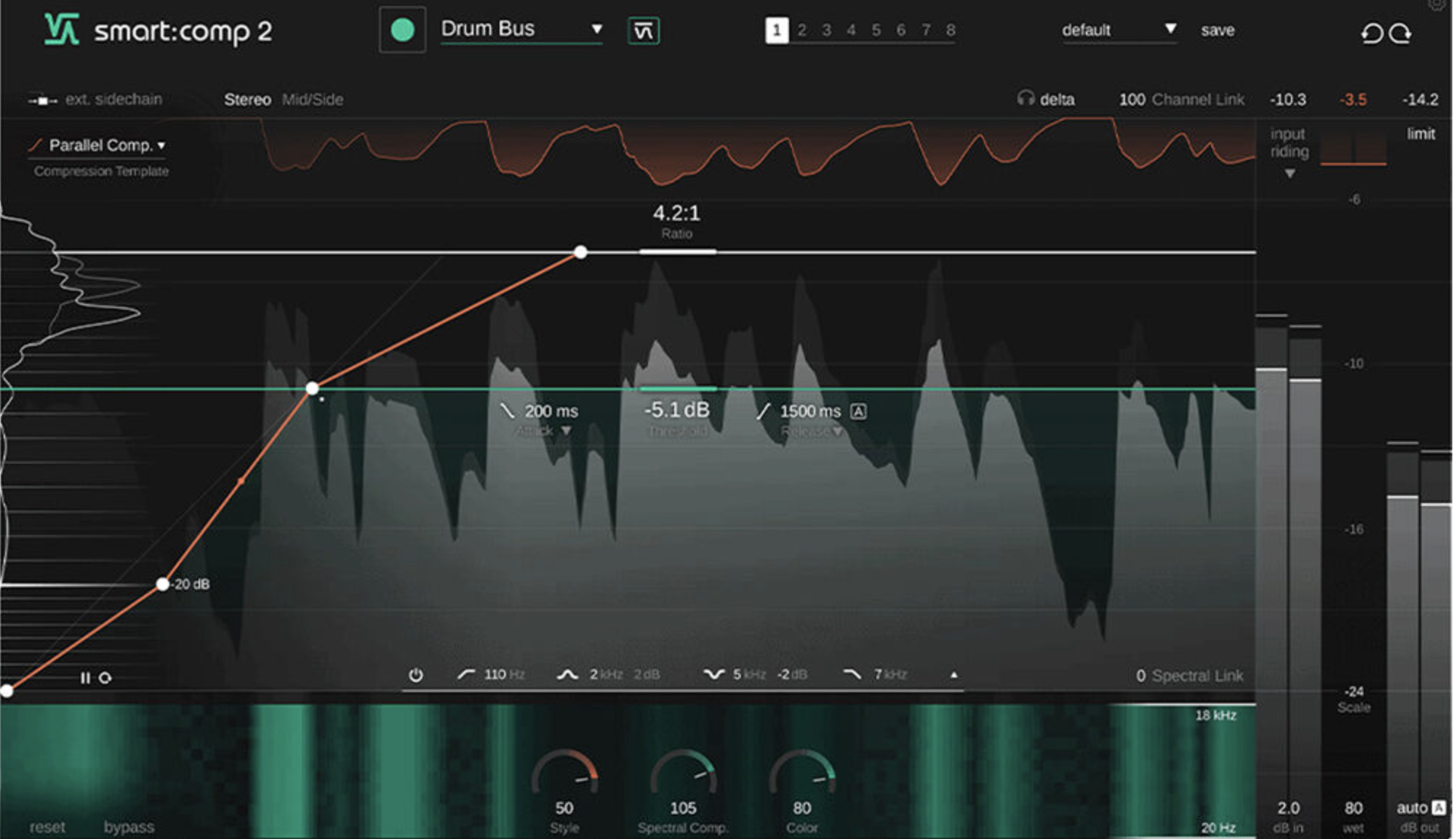Click the save preset button

click(1217, 31)
